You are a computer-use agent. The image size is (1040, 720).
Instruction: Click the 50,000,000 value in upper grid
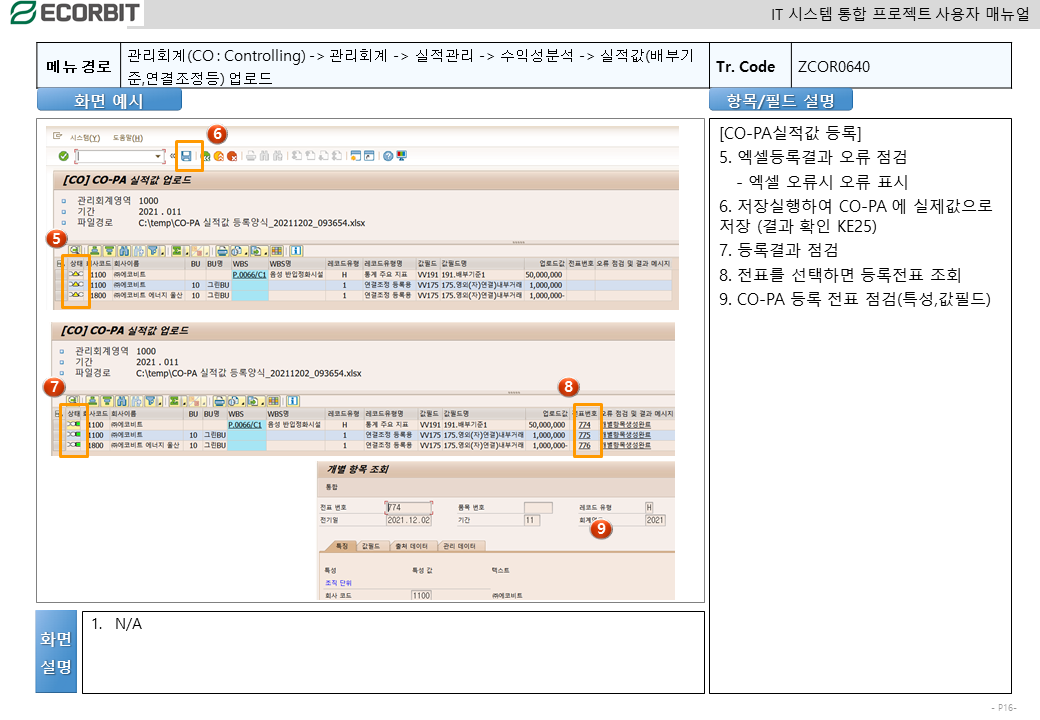point(544,274)
